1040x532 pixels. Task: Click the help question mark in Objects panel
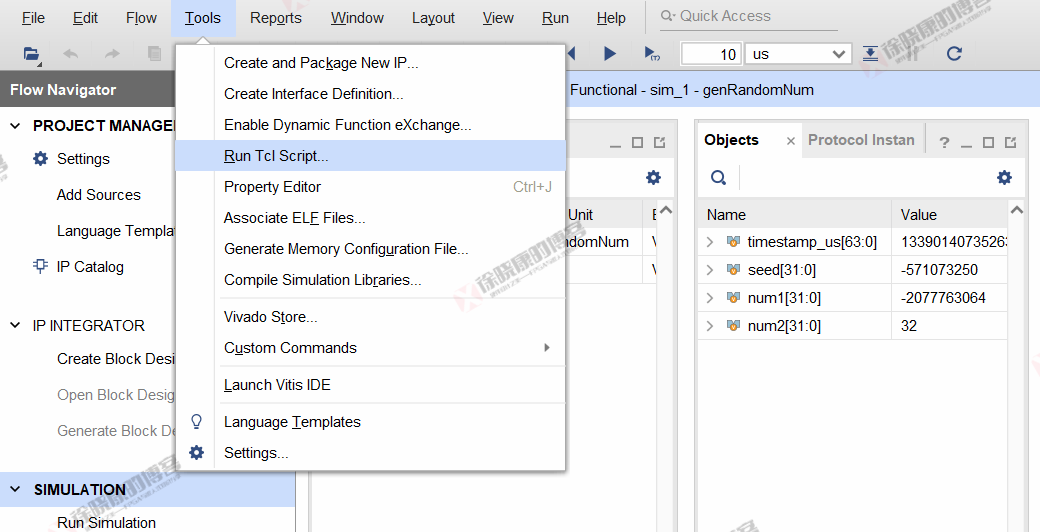[944, 142]
